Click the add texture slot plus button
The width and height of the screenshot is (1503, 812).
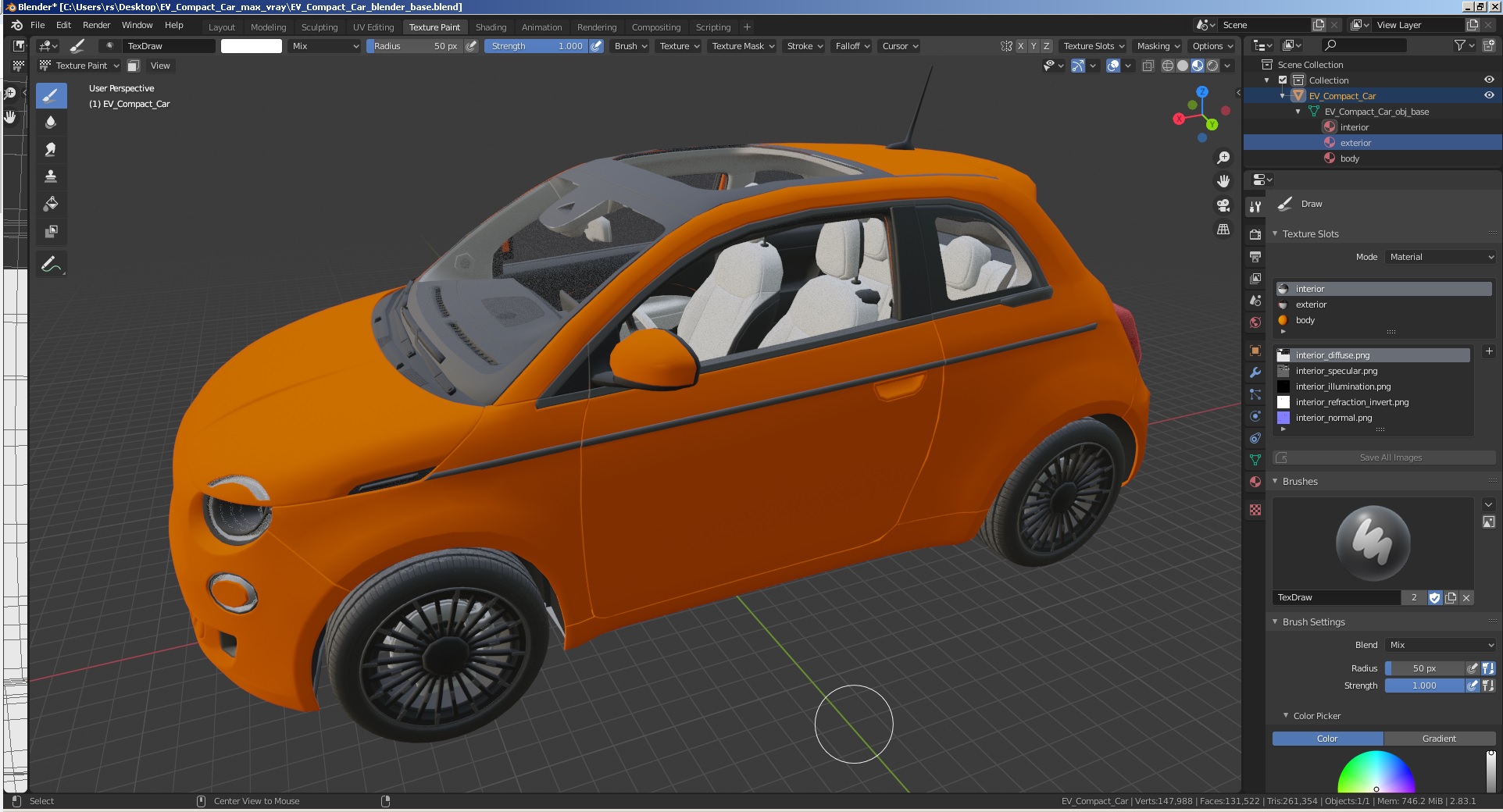(x=1489, y=351)
